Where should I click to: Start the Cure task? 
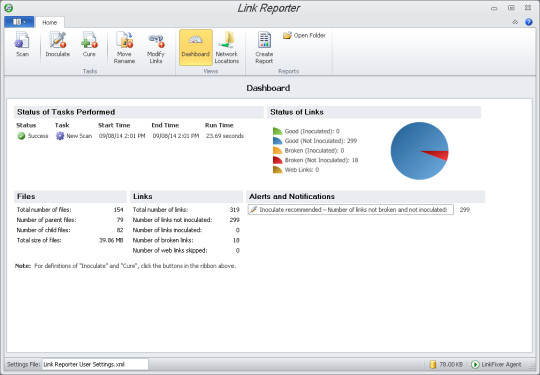[x=89, y=44]
